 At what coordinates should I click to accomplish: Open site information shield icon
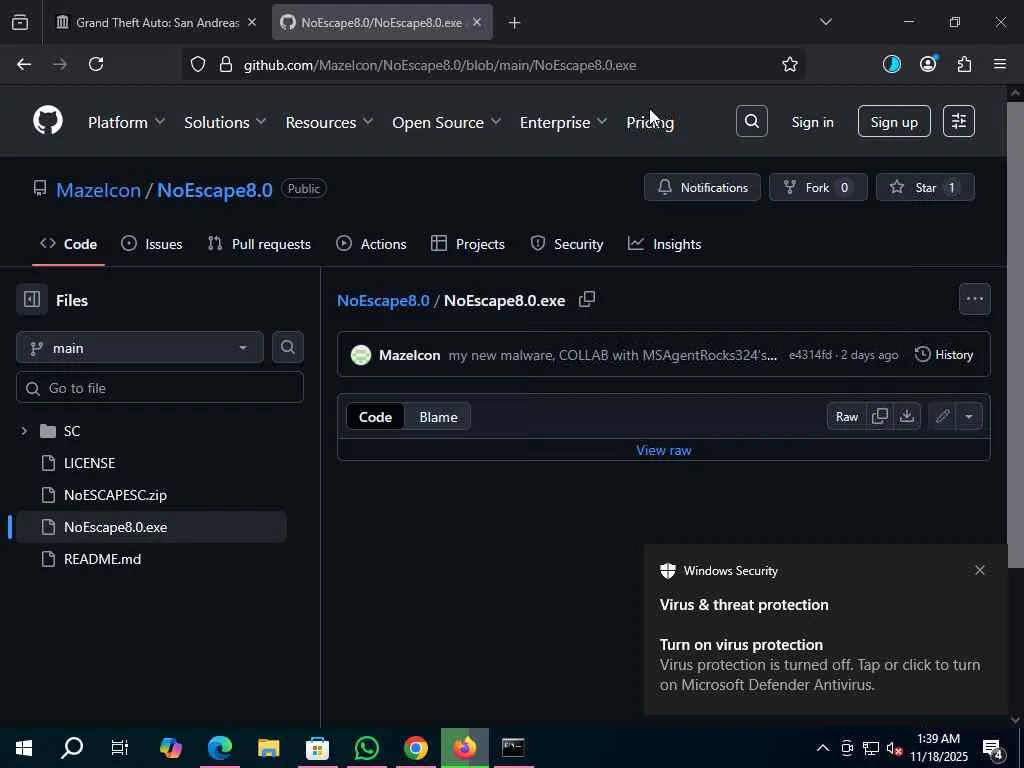[x=198, y=65]
